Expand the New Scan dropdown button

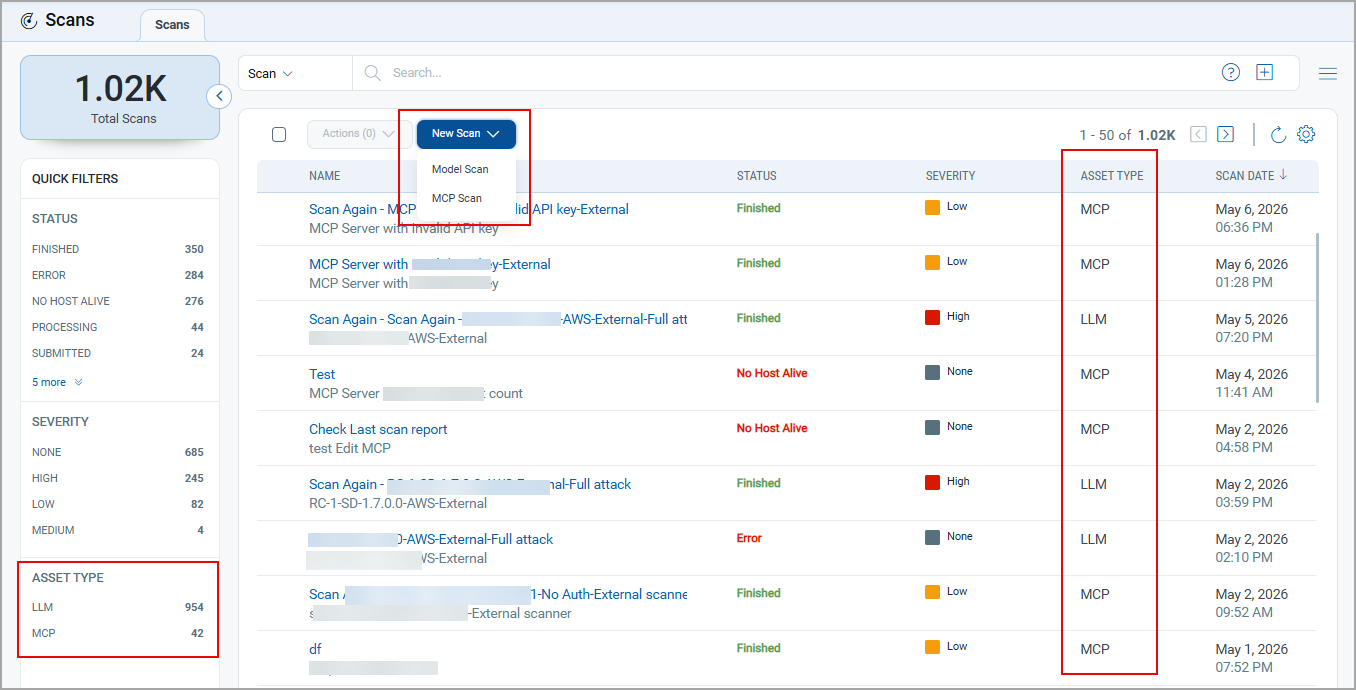click(x=466, y=134)
